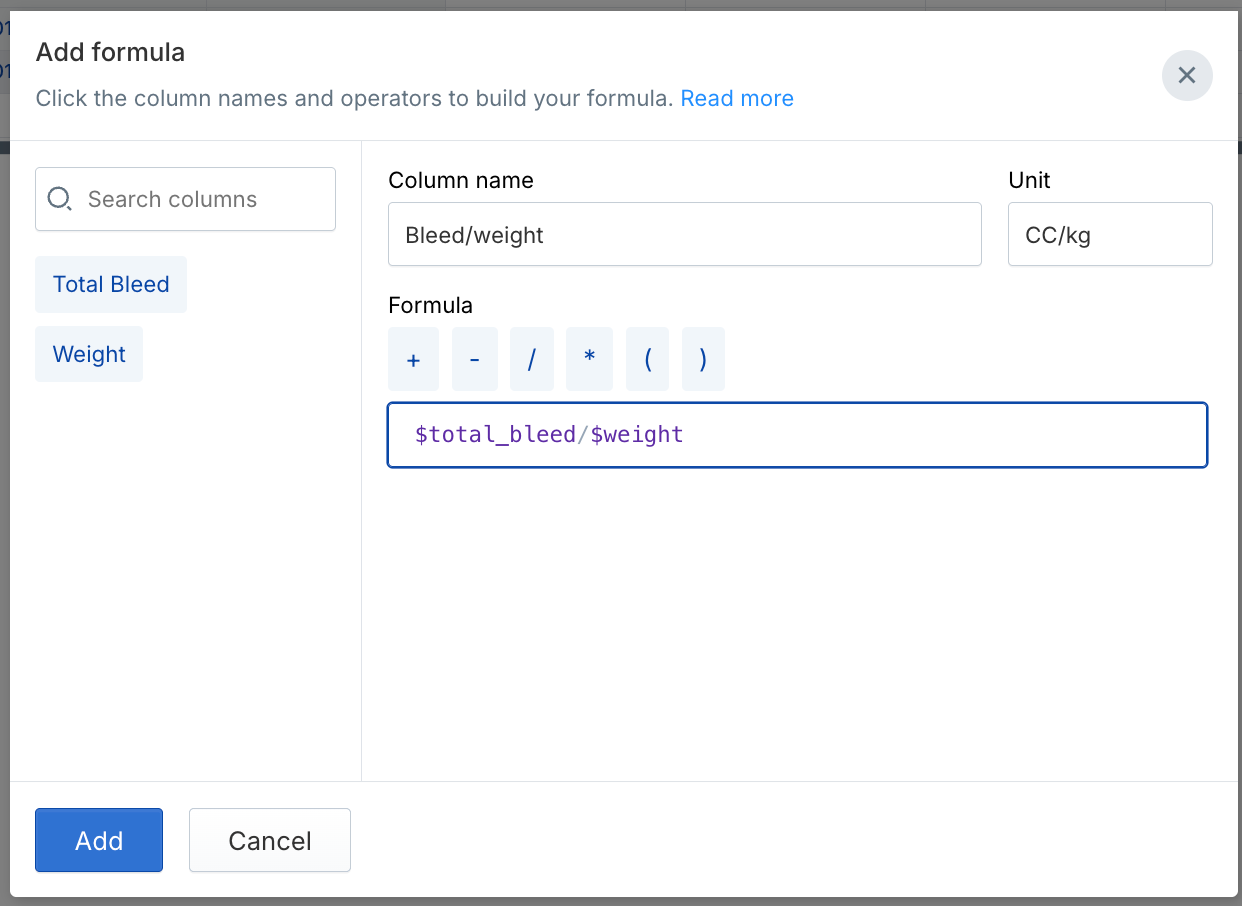Insert a closing parenthesis

[x=703, y=360]
